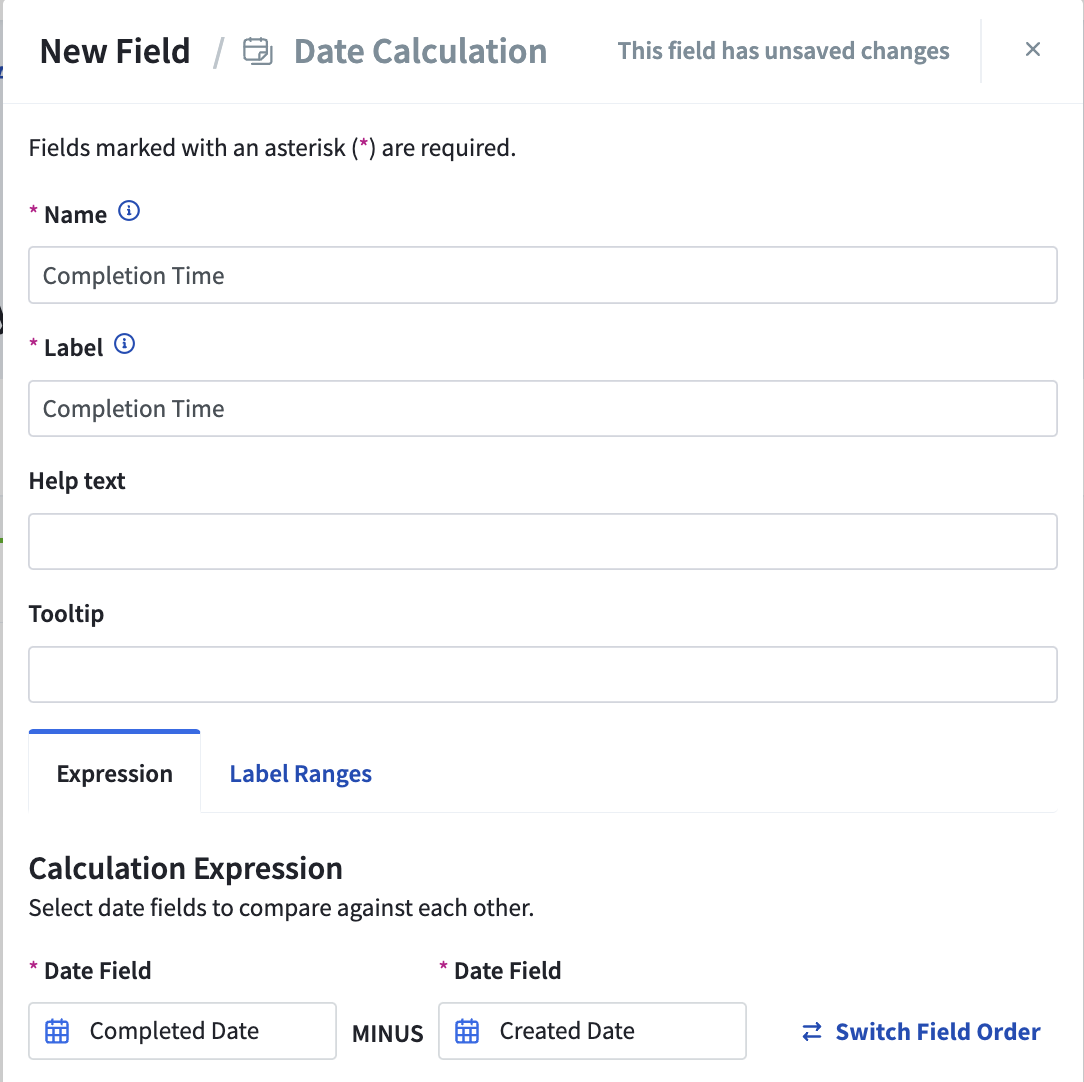Click the New Field breadcrumb title
1084x1082 pixels.
click(x=115, y=51)
